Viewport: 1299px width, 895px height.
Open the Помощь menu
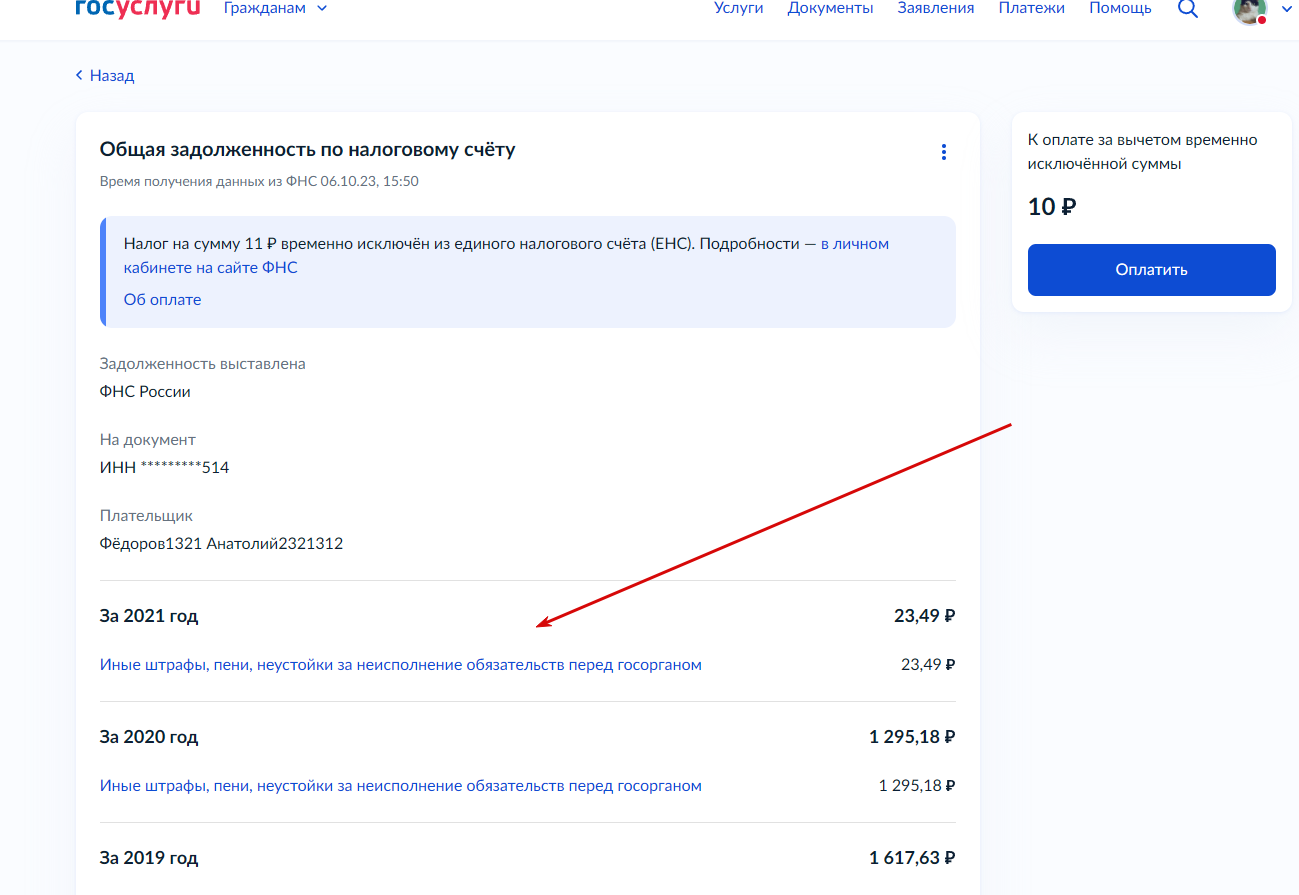click(1120, 8)
